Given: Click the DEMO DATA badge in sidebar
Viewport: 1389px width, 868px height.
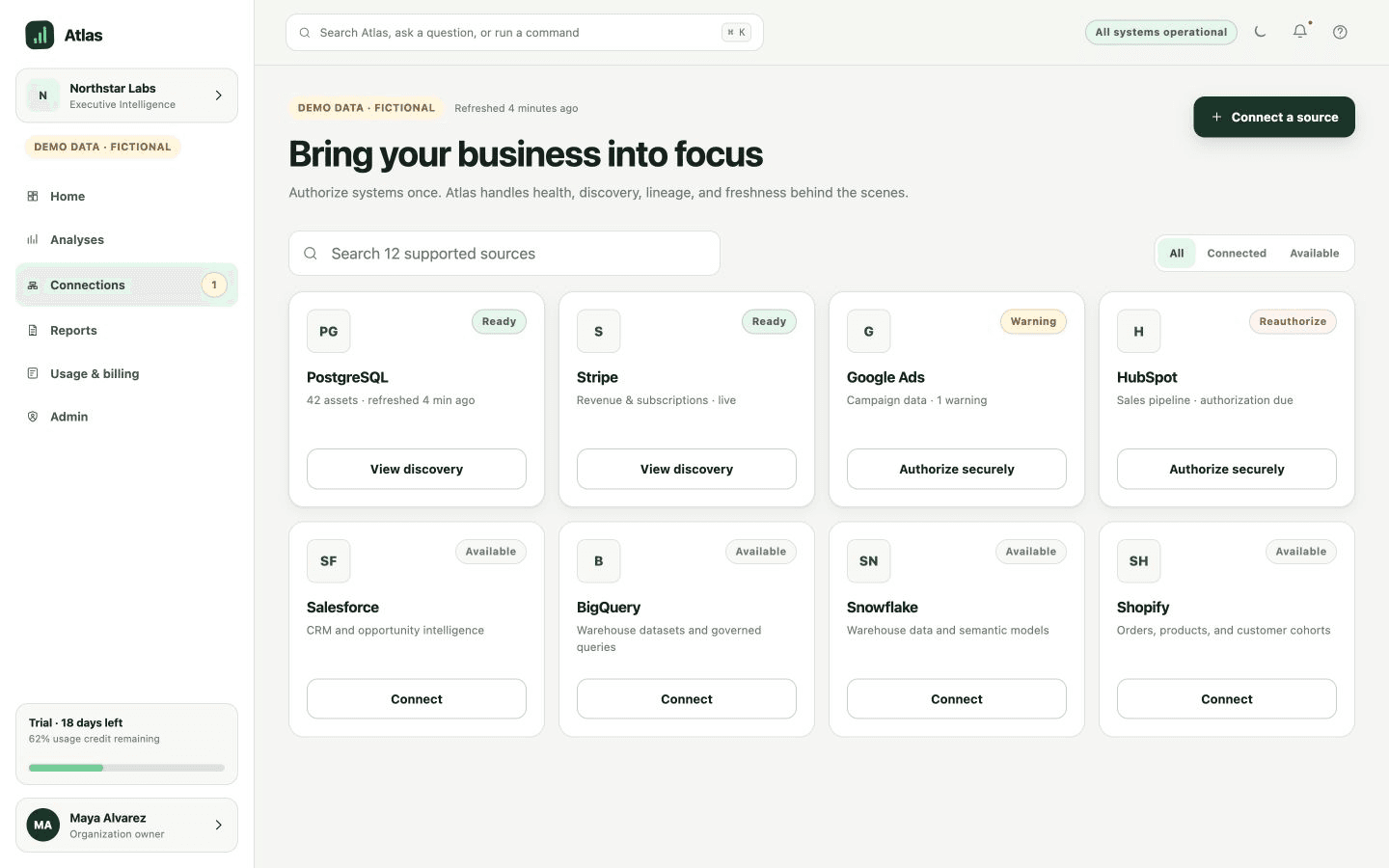Looking at the screenshot, I should click(102, 148).
